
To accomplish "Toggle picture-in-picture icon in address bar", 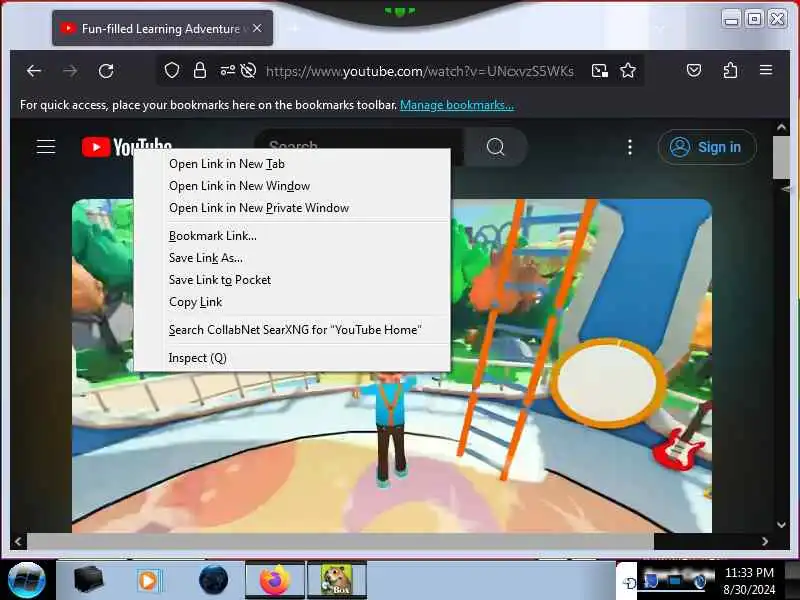I will 599,70.
